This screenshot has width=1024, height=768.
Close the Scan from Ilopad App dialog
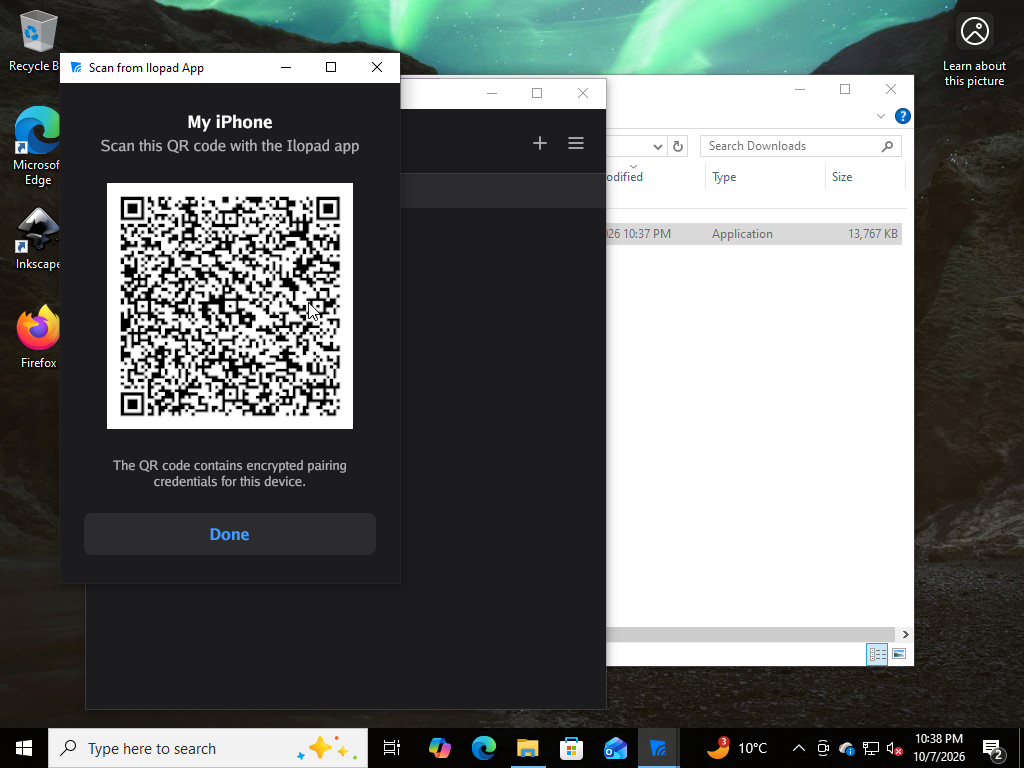pyautogui.click(x=377, y=67)
